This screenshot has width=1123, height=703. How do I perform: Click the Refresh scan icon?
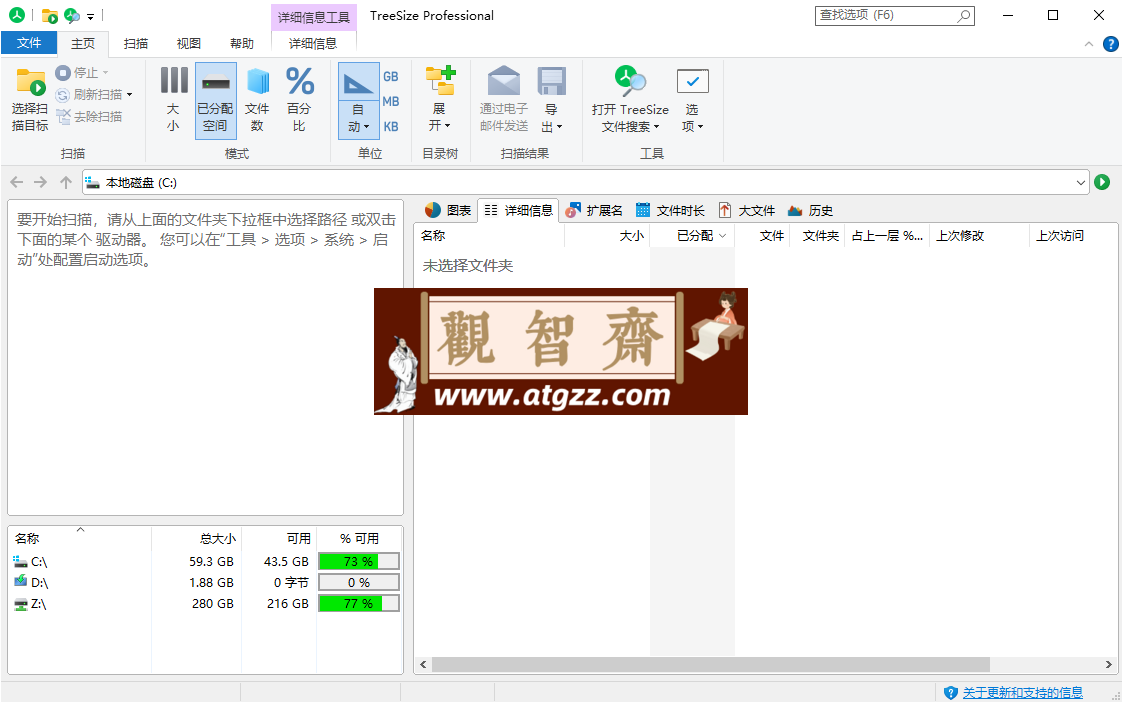63,94
